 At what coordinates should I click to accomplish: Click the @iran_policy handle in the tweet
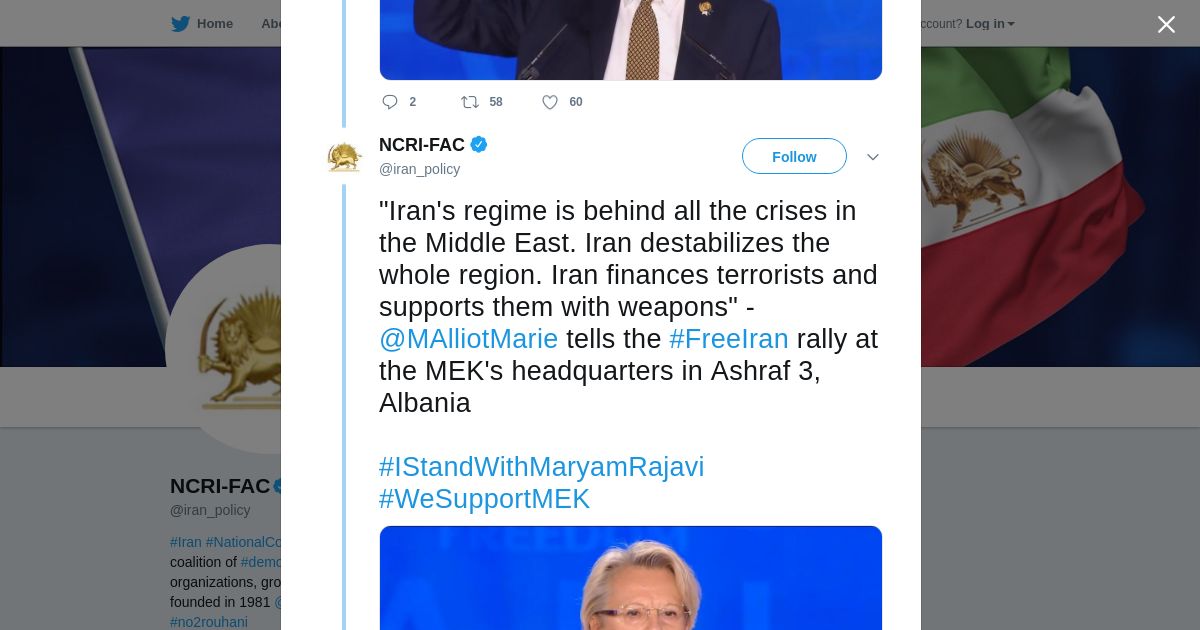tap(419, 169)
